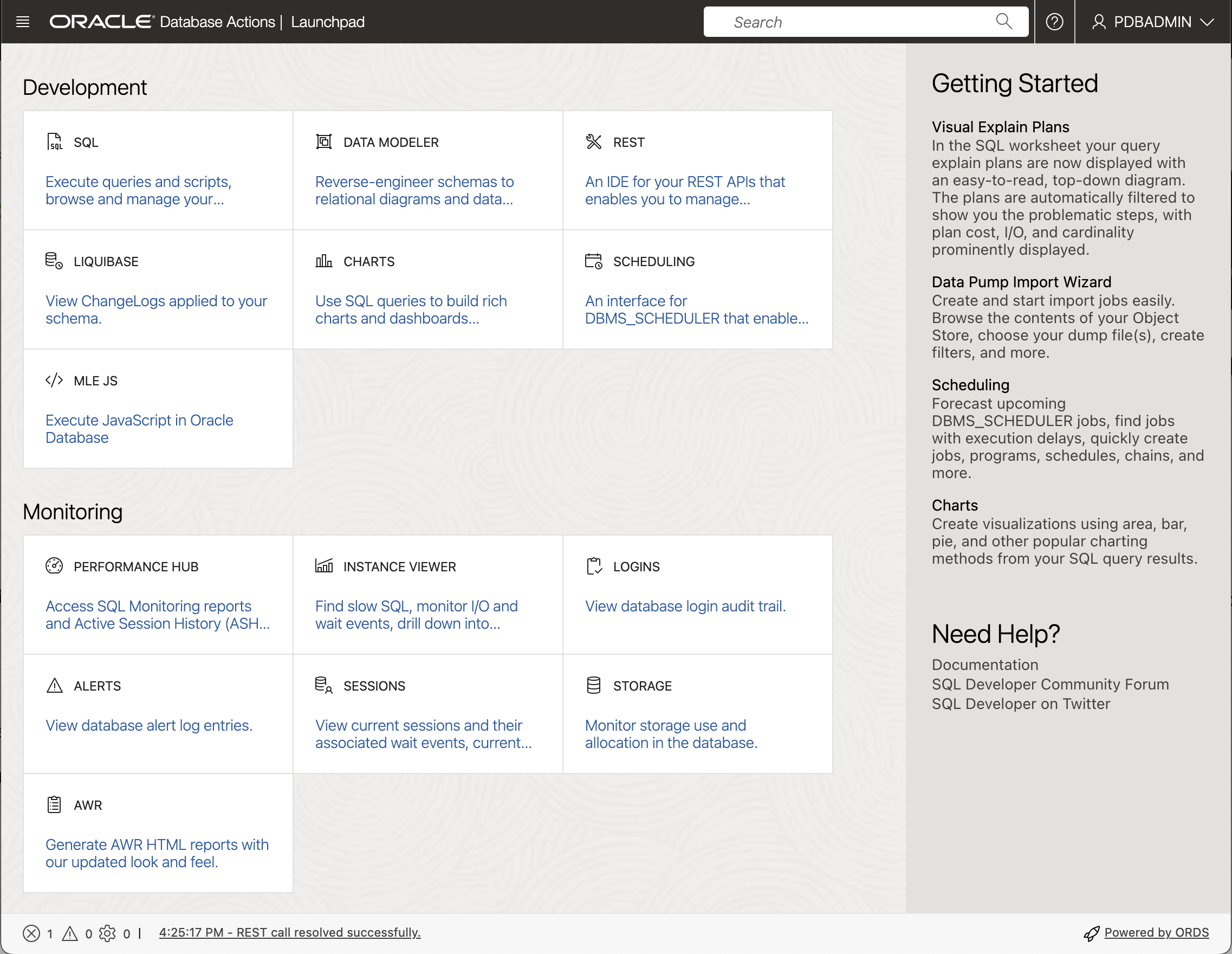The image size is (1232, 954).
Task: Click the Liquibase changelog icon
Action: [54, 260]
